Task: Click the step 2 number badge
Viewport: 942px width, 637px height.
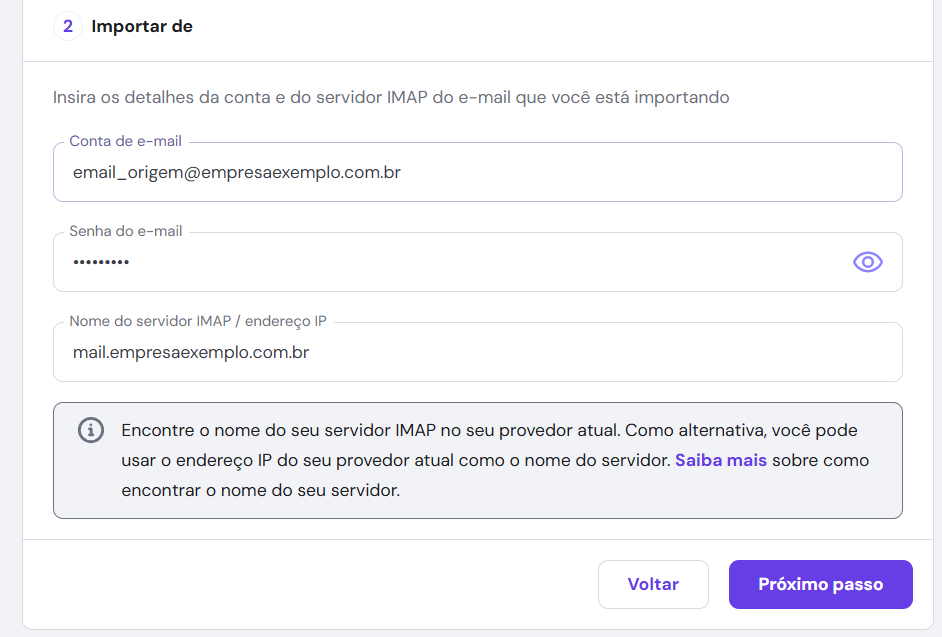Action: click(x=68, y=27)
